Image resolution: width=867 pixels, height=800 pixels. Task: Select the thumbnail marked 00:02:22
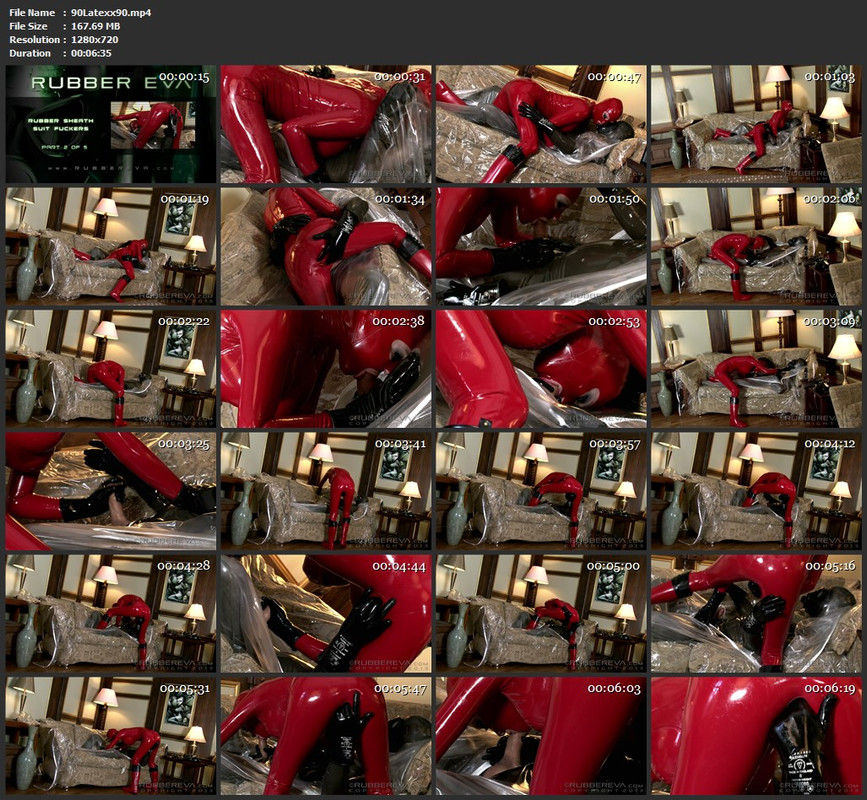(x=111, y=369)
